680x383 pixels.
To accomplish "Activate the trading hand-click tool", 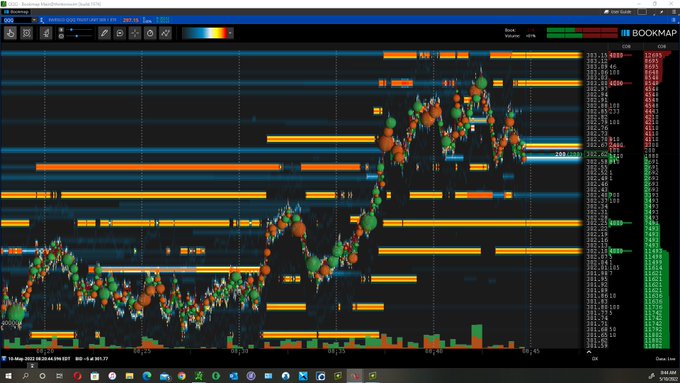I will pos(10,33).
